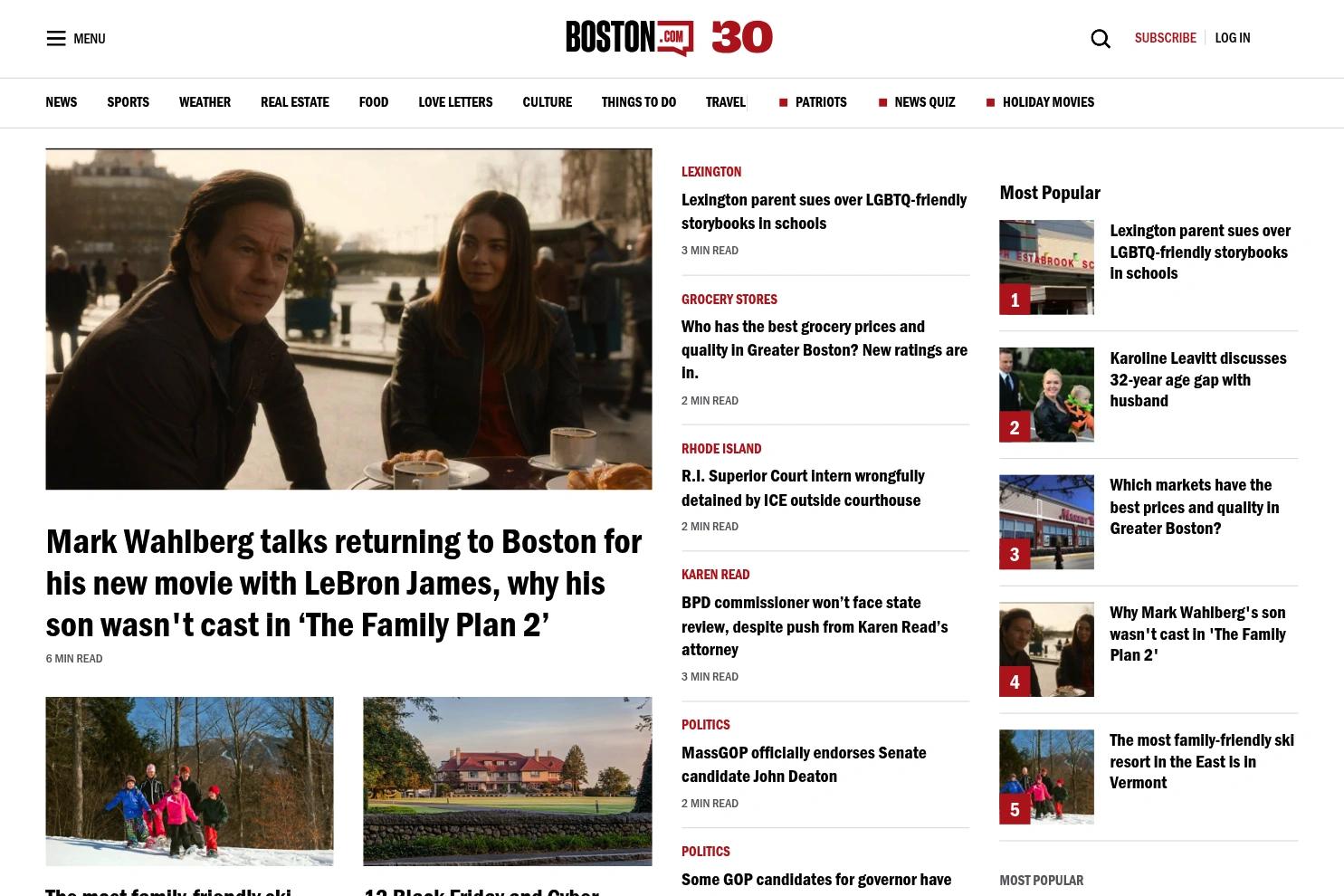Read the Mark Wahlberg LeBron James headline

pyautogui.click(x=344, y=583)
